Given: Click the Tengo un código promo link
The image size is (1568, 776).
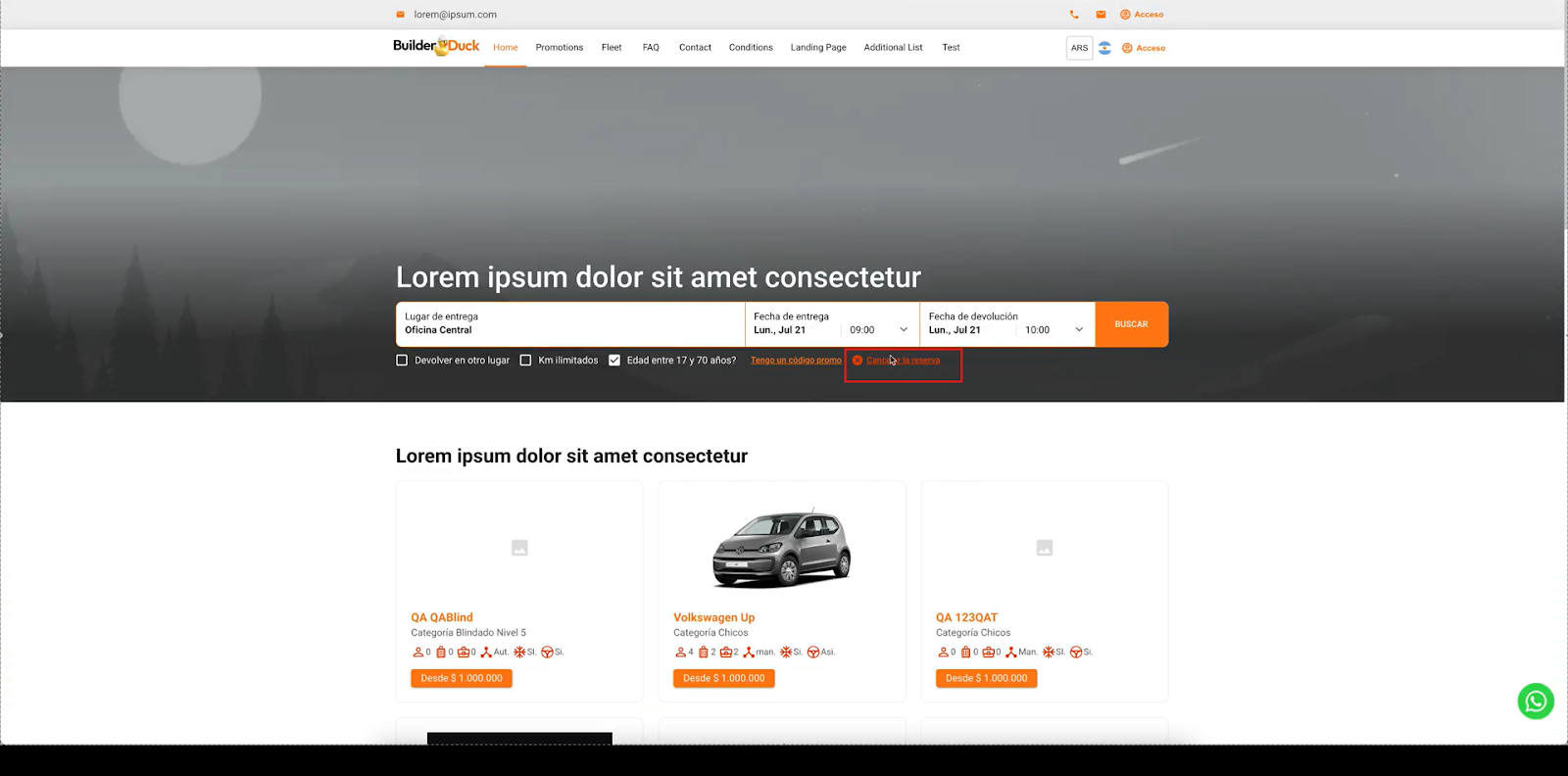Looking at the screenshot, I should (796, 361).
